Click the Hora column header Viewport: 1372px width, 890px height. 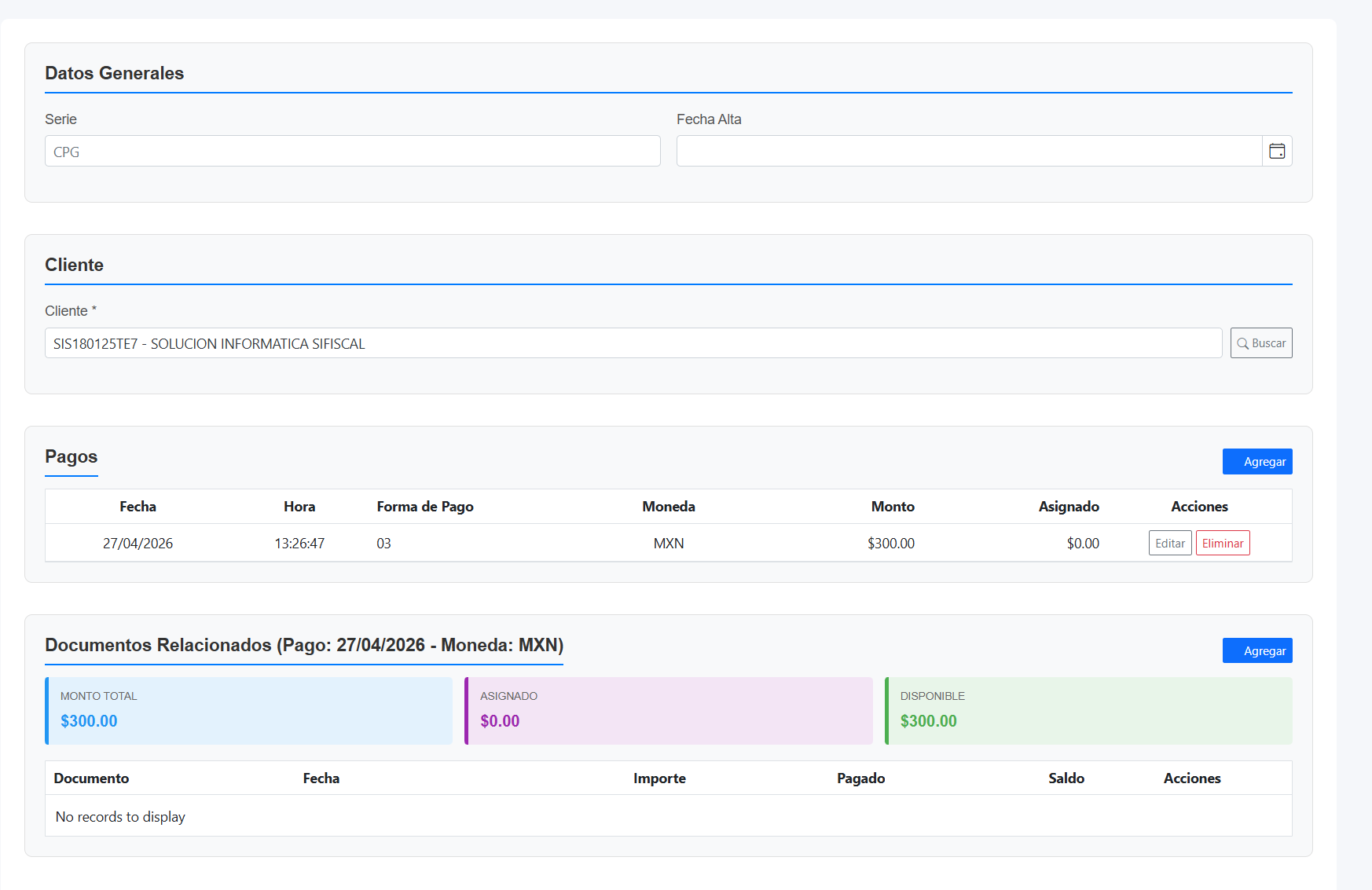click(x=299, y=507)
